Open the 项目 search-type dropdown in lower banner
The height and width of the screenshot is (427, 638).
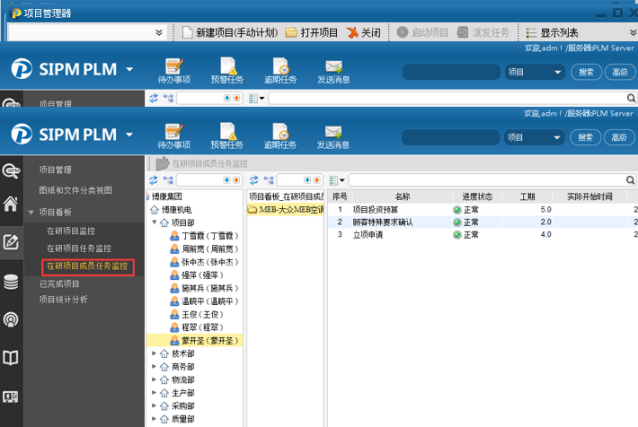click(534, 138)
